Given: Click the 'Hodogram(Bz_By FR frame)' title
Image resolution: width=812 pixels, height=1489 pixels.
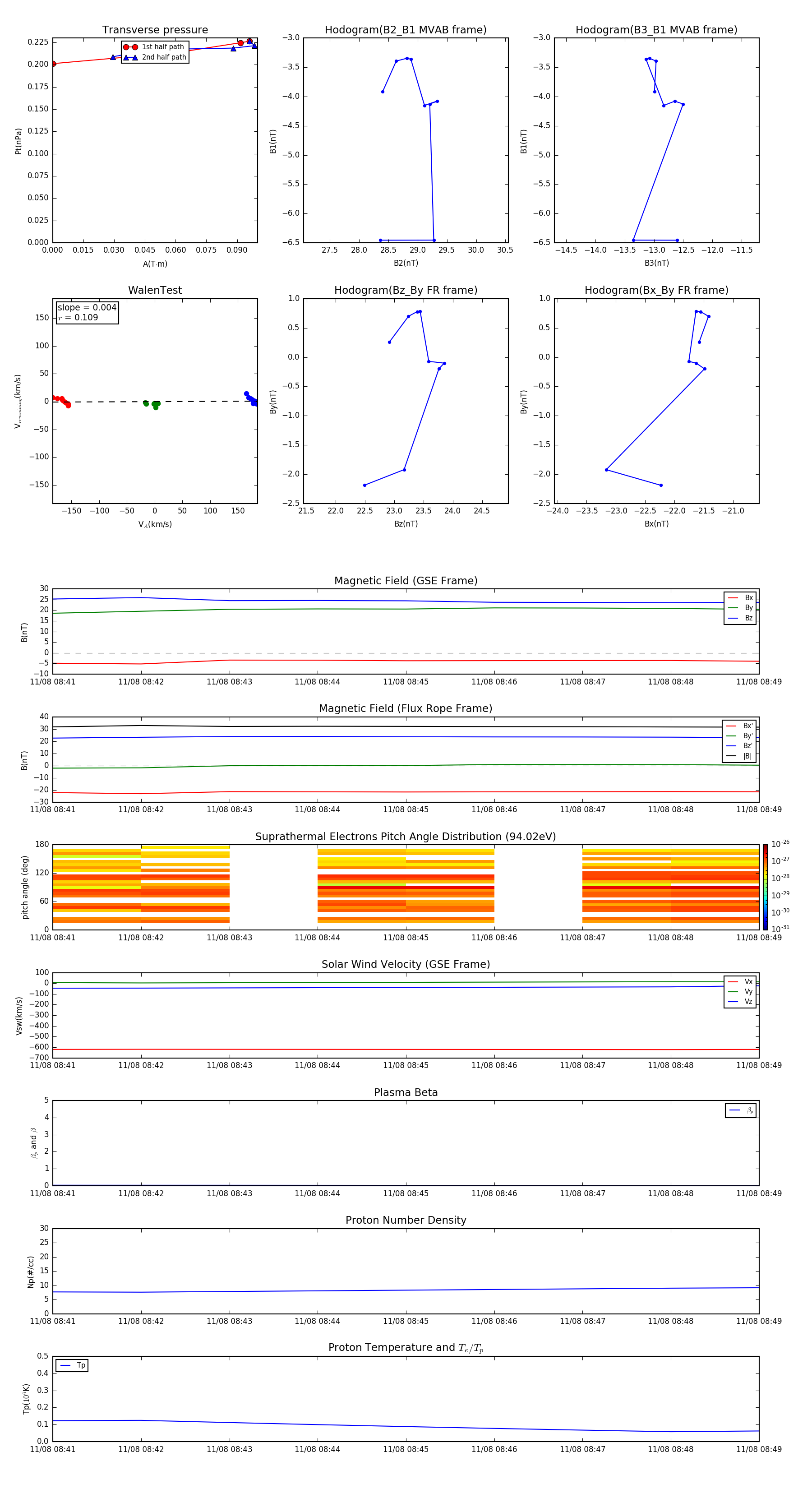Looking at the screenshot, I should [406, 290].
